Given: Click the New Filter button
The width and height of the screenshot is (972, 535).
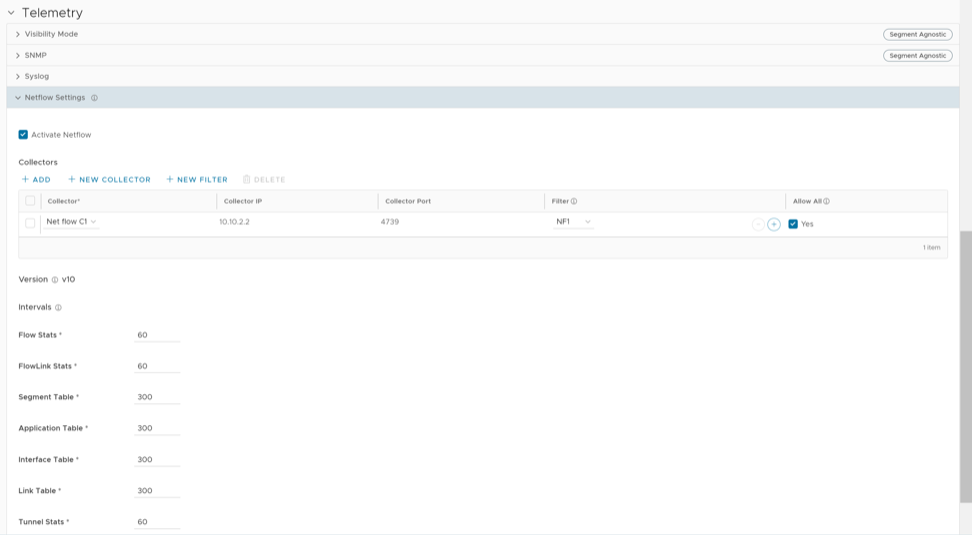Looking at the screenshot, I should [197, 180].
